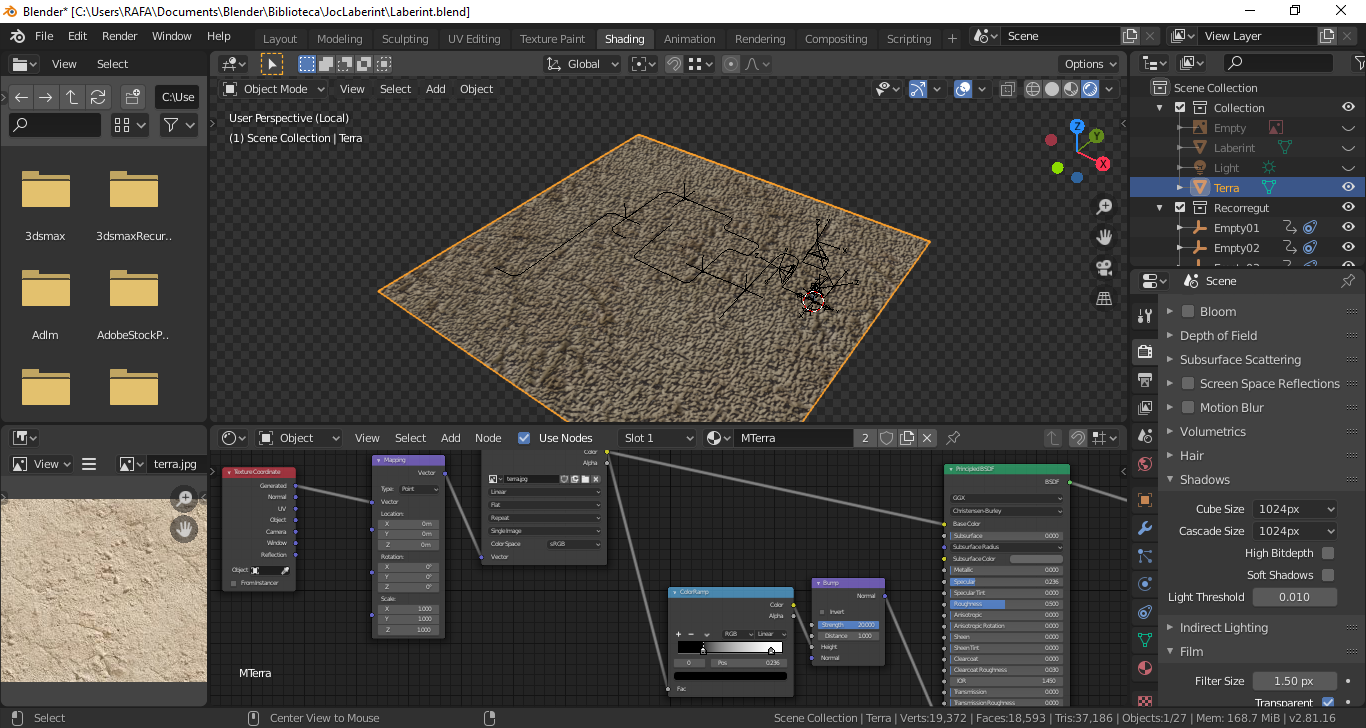Enable Screen Space Reflections checkbox
The width and height of the screenshot is (1366, 728).
click(x=1188, y=383)
